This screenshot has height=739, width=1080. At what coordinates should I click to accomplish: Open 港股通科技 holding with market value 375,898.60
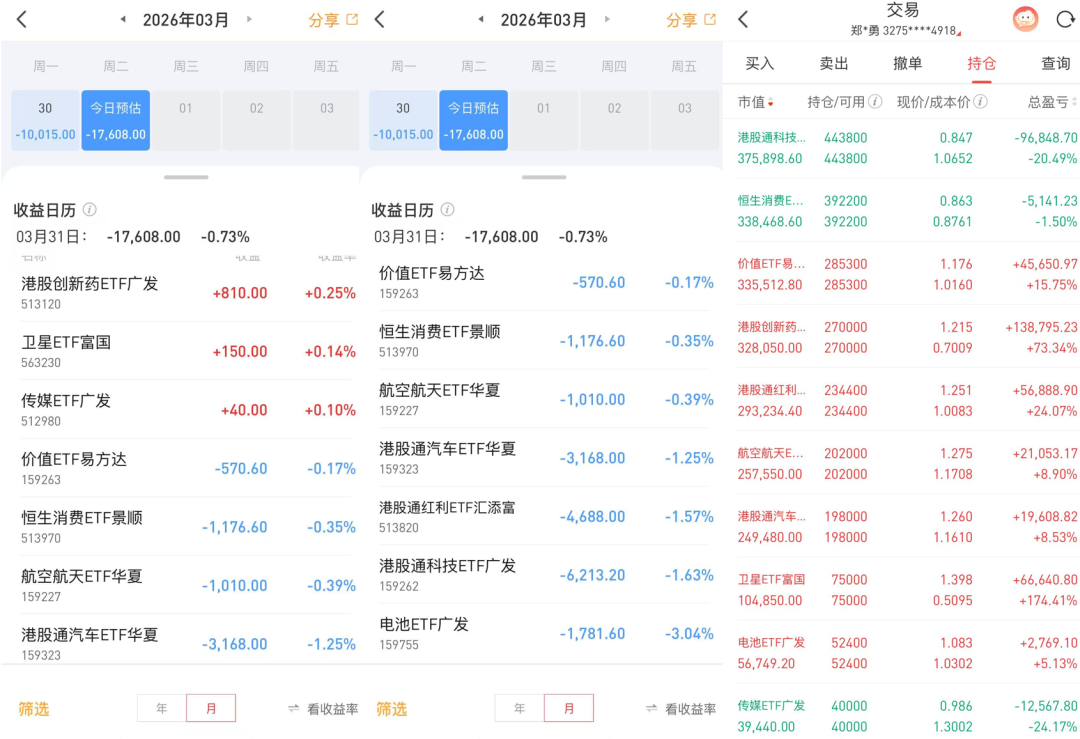pyautogui.click(x=906, y=147)
